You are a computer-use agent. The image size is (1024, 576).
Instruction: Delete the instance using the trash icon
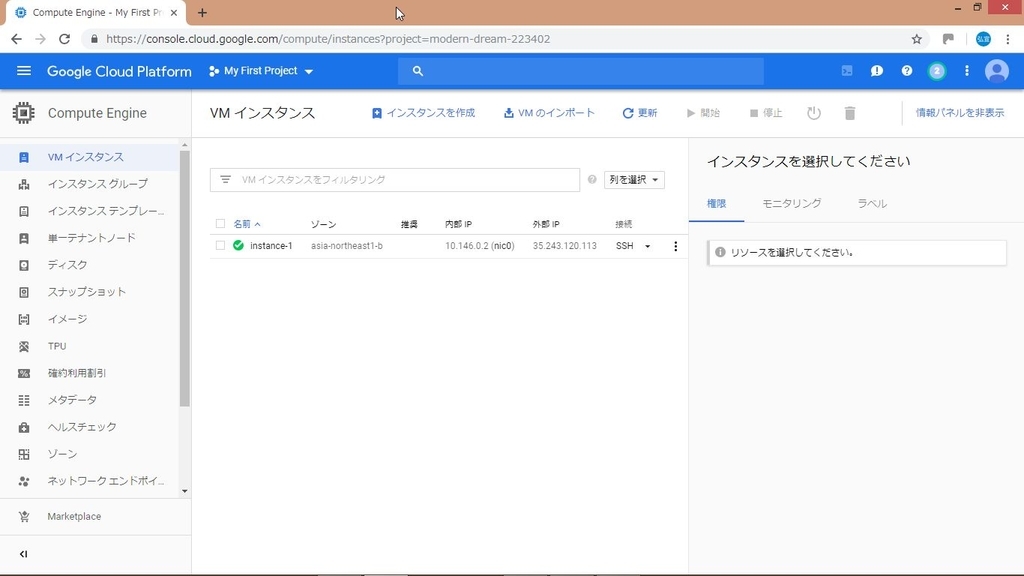coord(849,113)
